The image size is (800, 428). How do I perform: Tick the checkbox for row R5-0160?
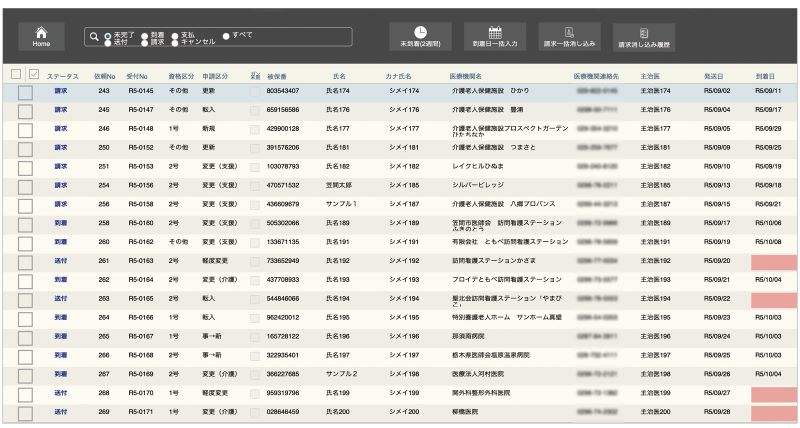pos(25,223)
